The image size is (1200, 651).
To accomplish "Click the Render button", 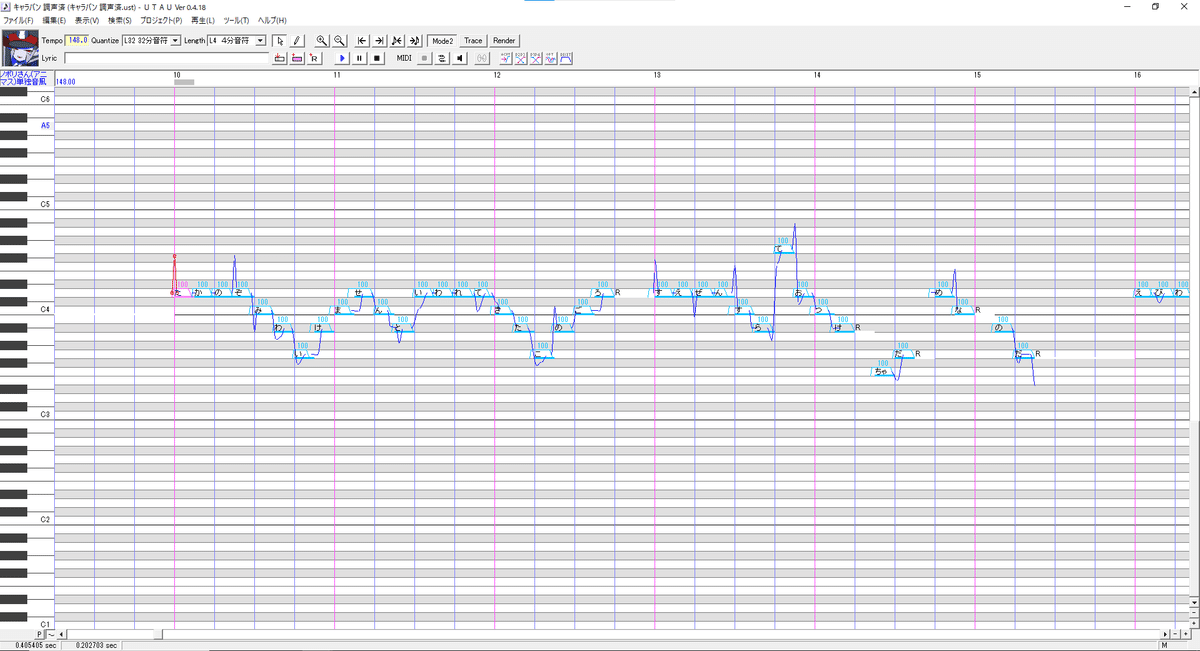I will coord(505,41).
